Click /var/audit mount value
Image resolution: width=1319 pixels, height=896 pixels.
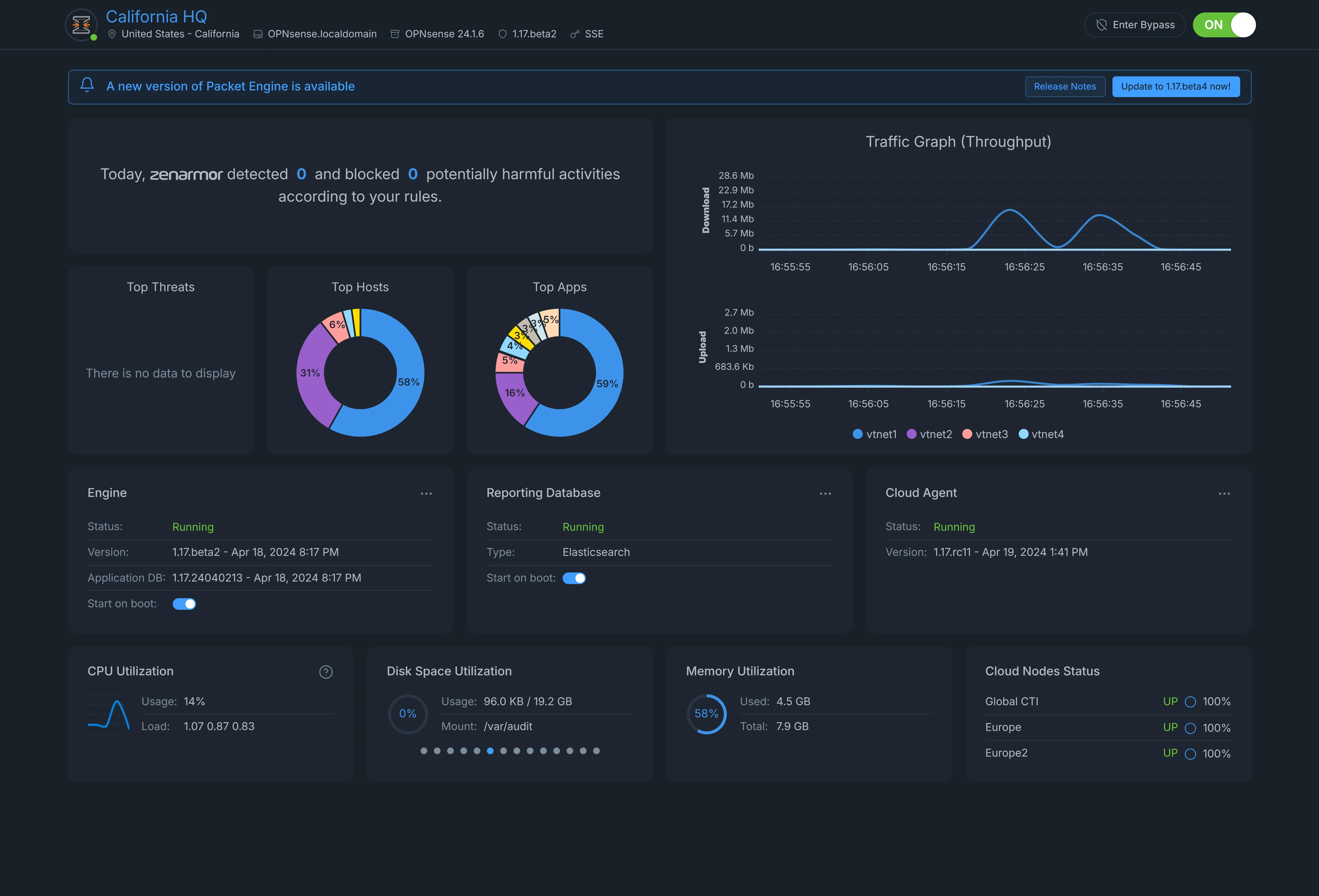[508, 726]
